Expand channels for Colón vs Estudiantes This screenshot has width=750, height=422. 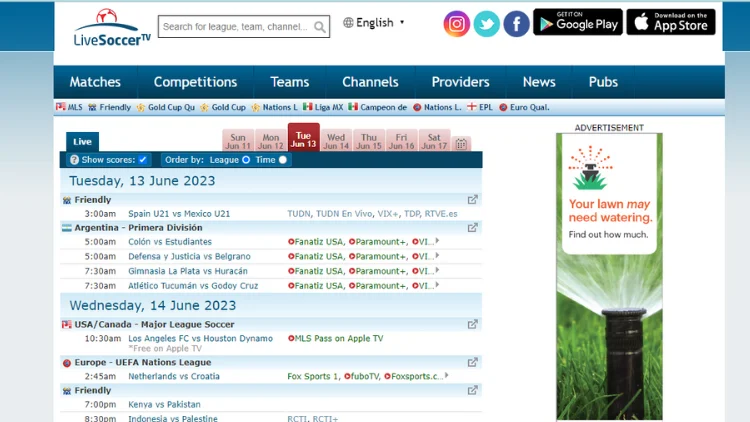pos(437,241)
